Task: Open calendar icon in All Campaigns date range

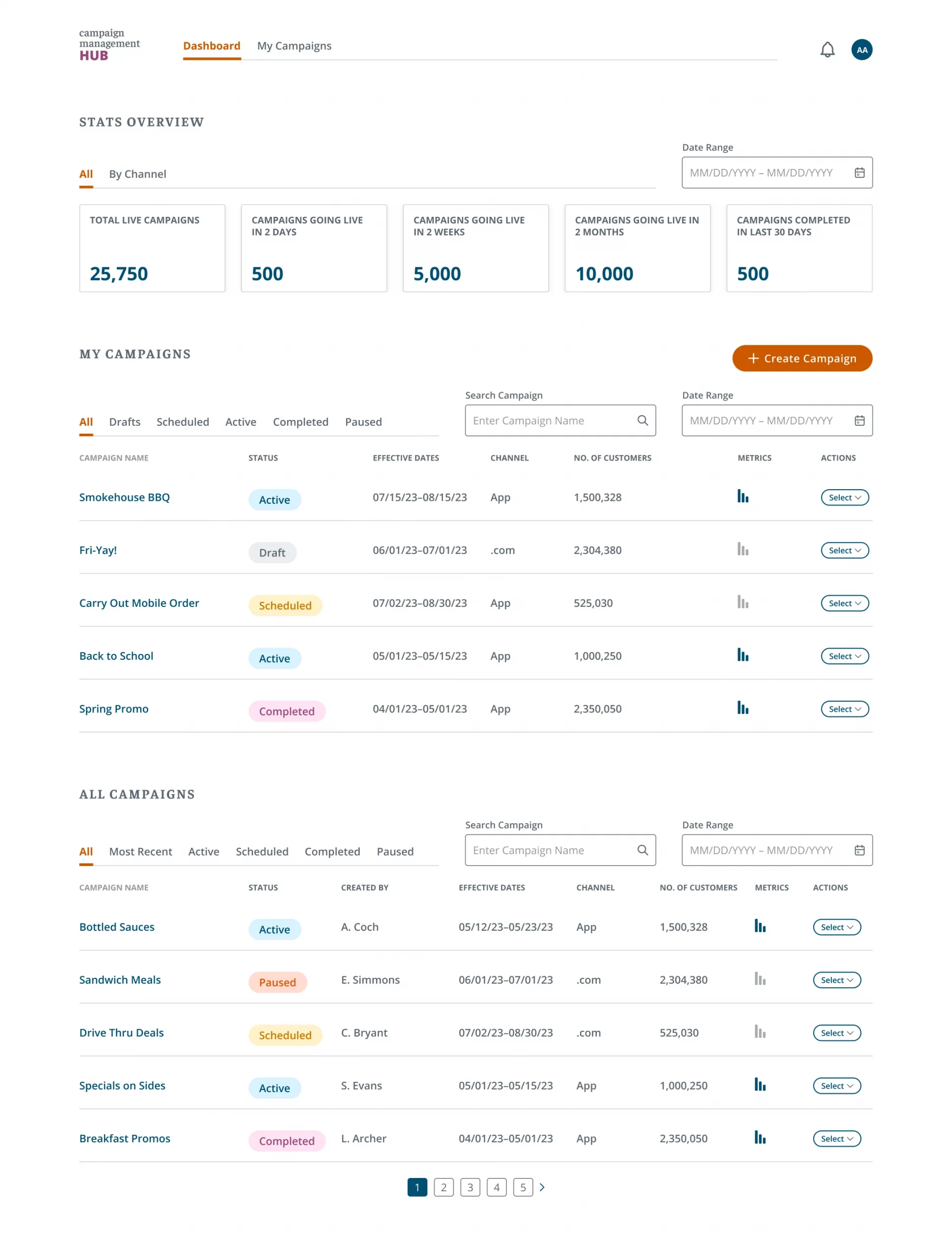Action: pyautogui.click(x=859, y=850)
